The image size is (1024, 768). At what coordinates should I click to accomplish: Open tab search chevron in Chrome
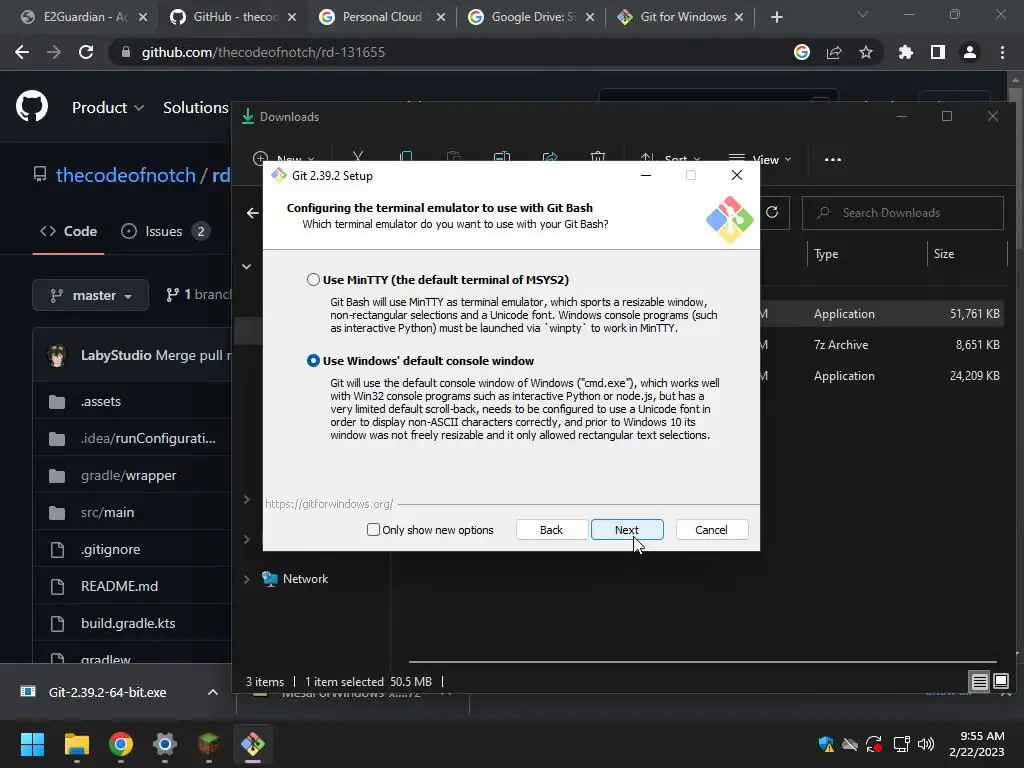pos(863,14)
